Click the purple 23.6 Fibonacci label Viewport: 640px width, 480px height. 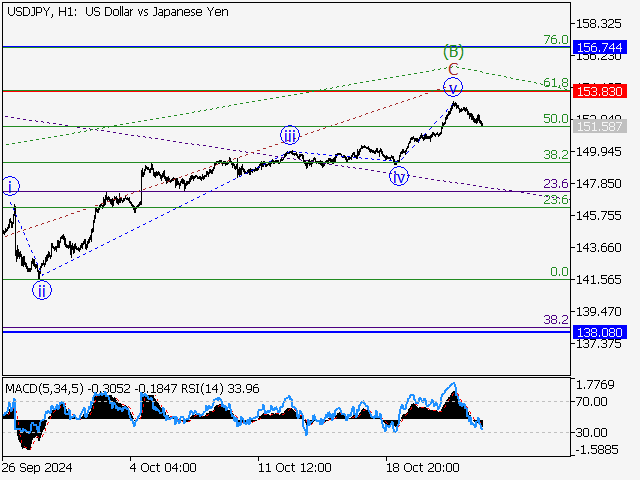coord(556,184)
